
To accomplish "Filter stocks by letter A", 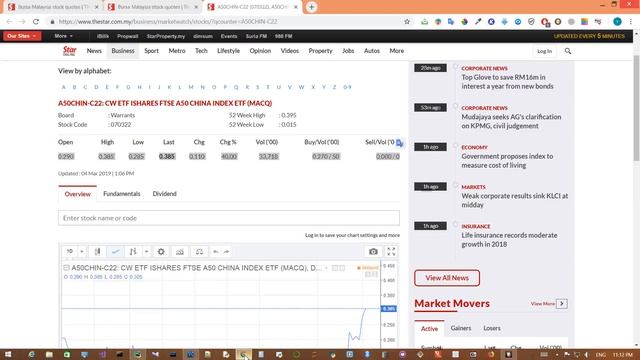I will point(63,87).
